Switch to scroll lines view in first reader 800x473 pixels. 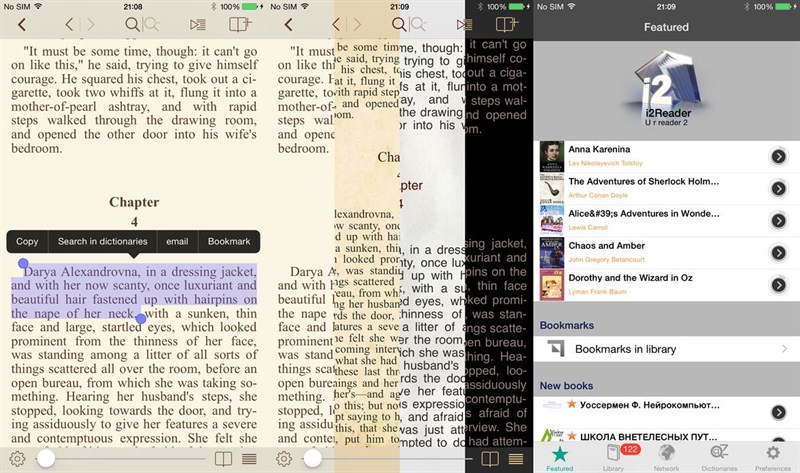pos(249,459)
